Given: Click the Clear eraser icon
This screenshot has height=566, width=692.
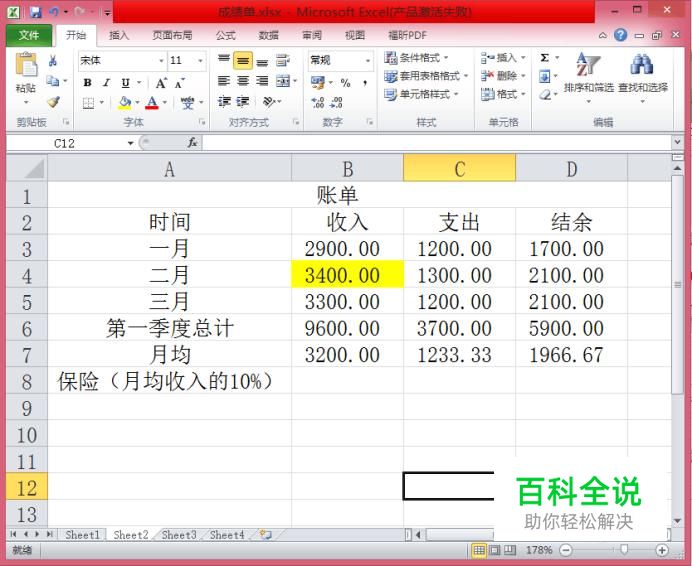Looking at the screenshot, I should pyautogui.click(x=545, y=94).
